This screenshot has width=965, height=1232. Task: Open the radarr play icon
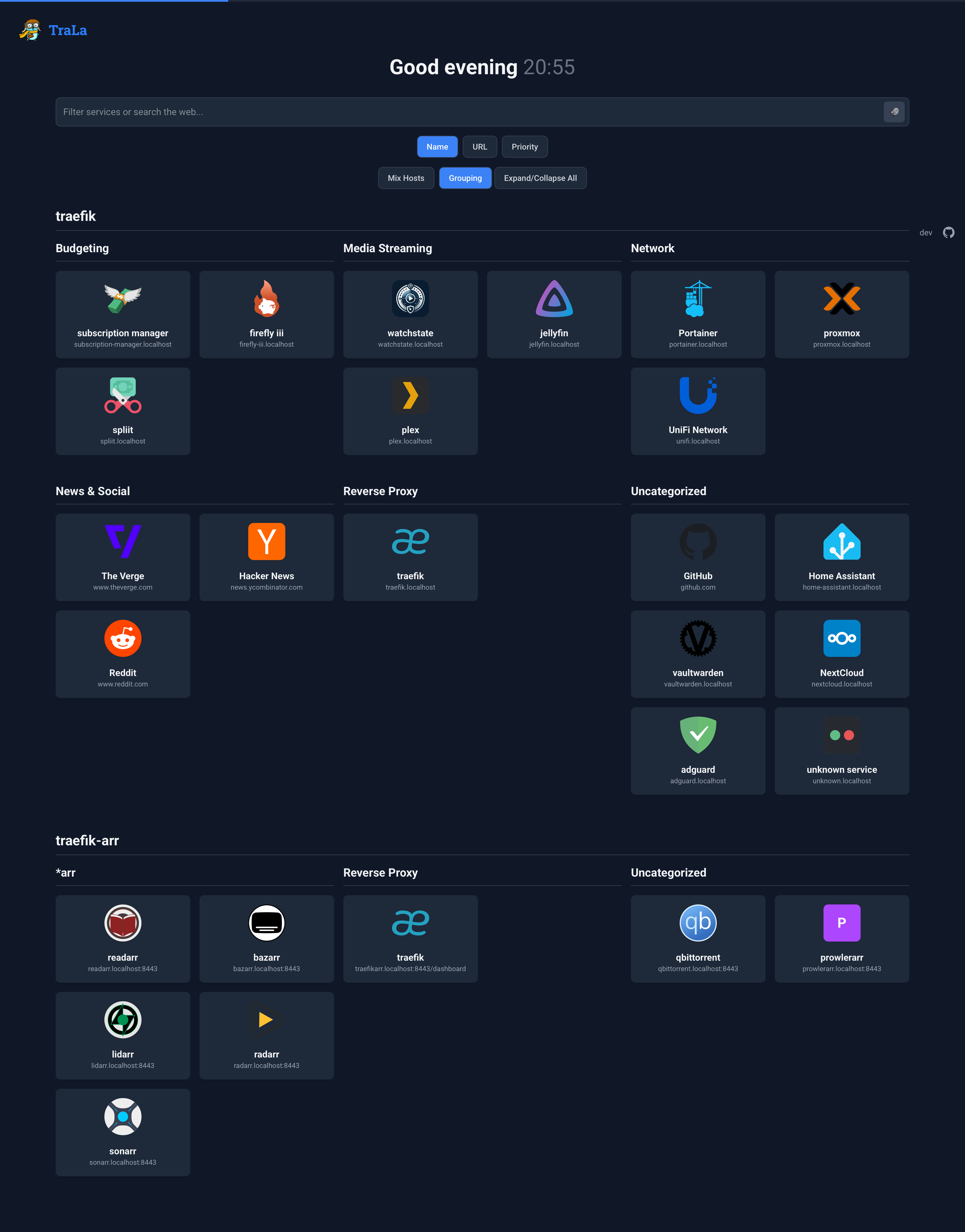267,1020
